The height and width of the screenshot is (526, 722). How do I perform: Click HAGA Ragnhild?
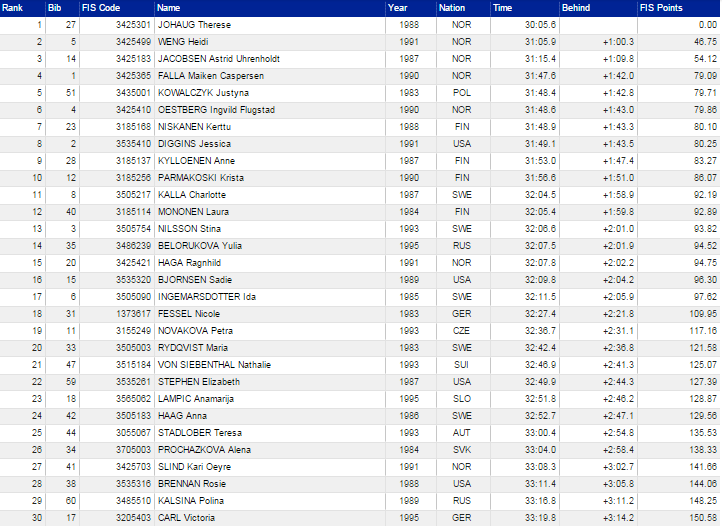pos(189,263)
